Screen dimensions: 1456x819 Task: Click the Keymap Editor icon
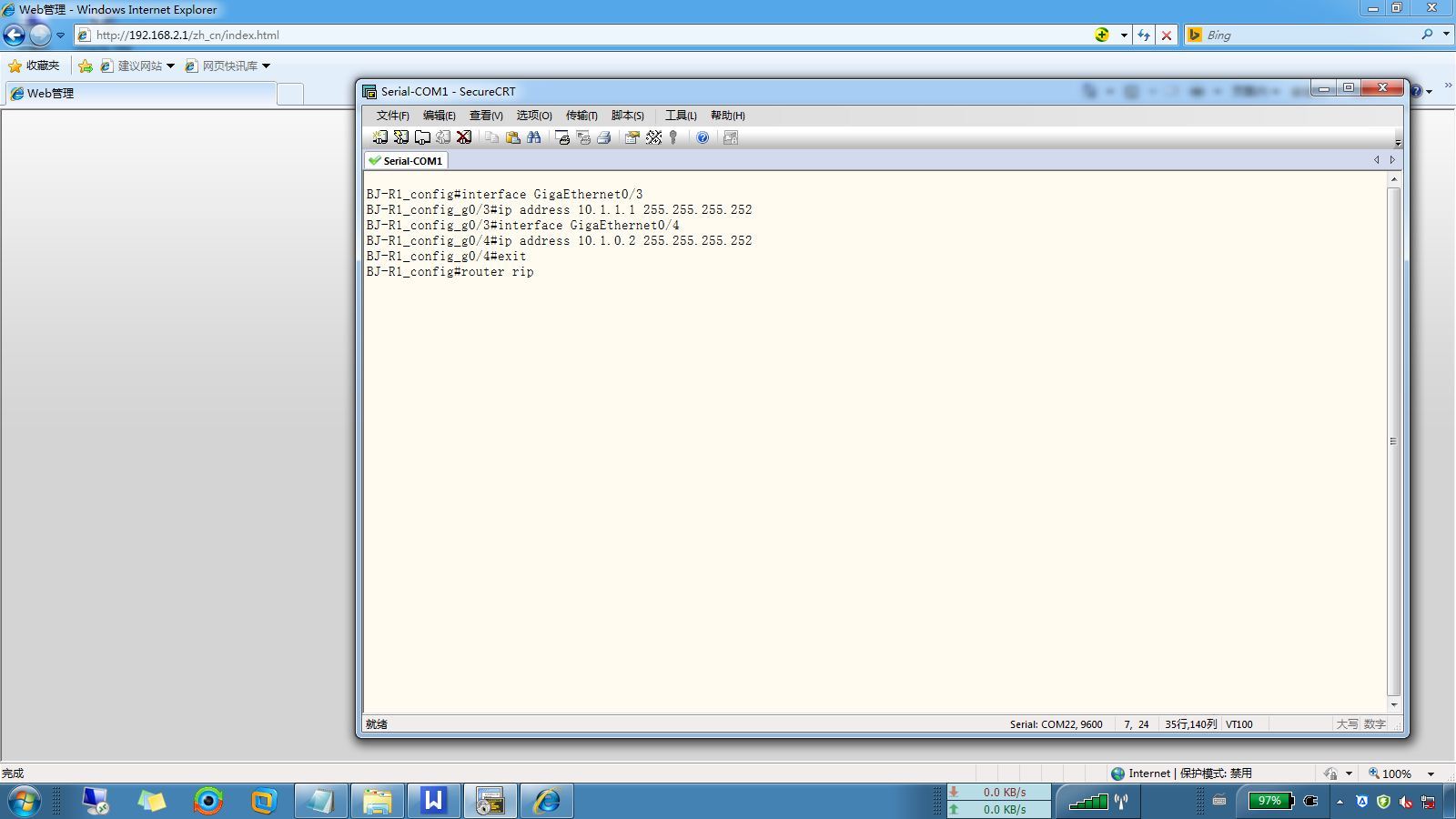(653, 137)
